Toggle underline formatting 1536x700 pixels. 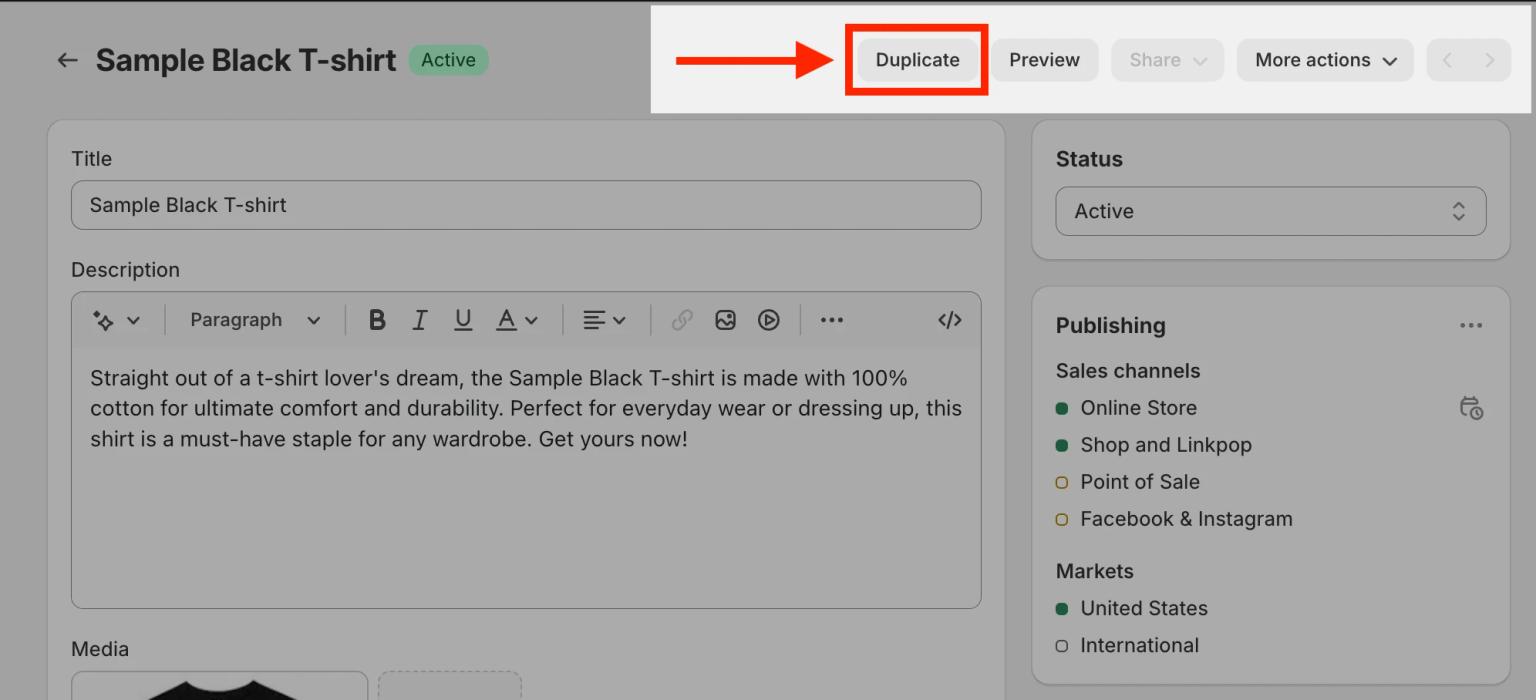(463, 320)
